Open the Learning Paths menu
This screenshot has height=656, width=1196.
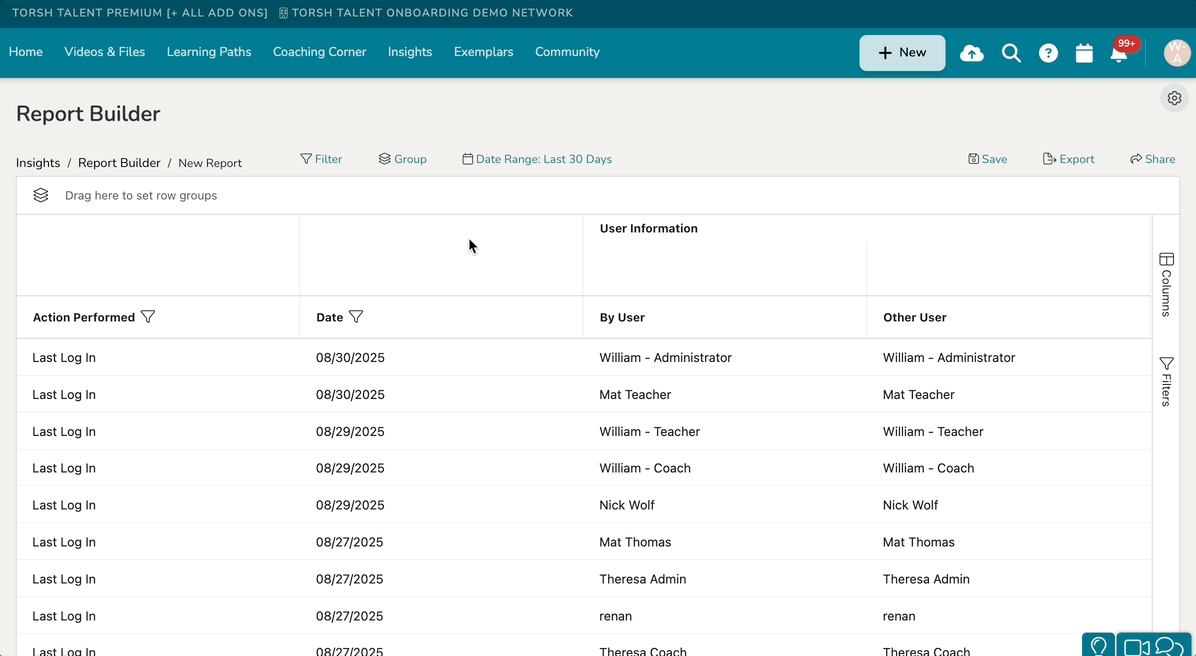209,52
